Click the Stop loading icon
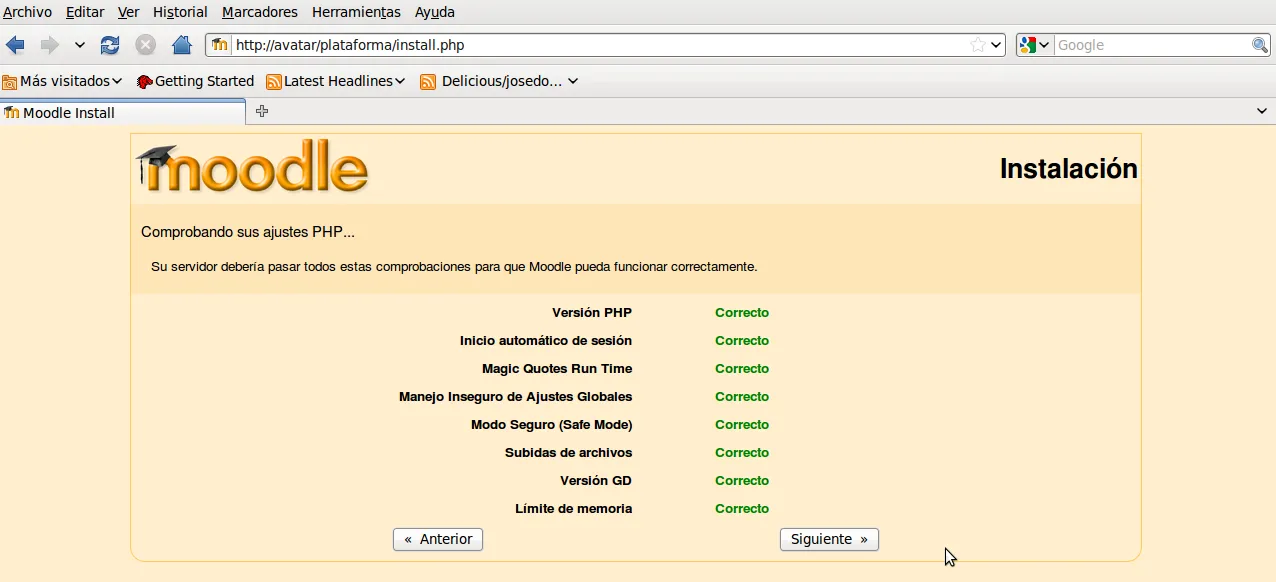The width and height of the screenshot is (1276, 582). [146, 45]
